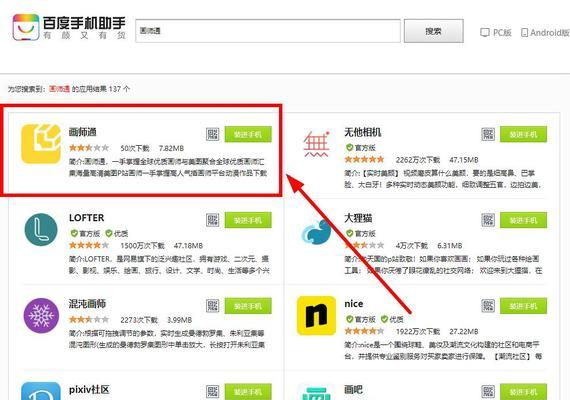Show QR code for 画师通
Screen dimensions: 570x400
tap(213, 134)
